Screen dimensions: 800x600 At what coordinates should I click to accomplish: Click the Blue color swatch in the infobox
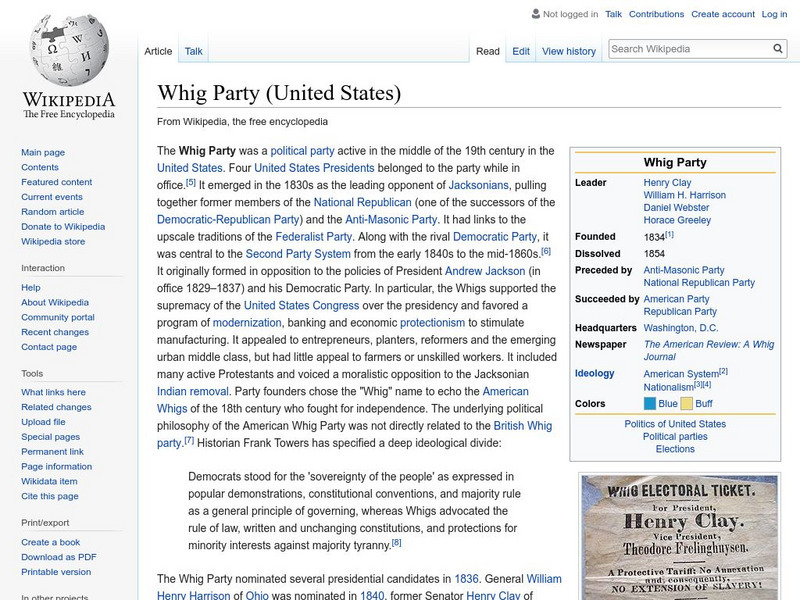(649, 404)
